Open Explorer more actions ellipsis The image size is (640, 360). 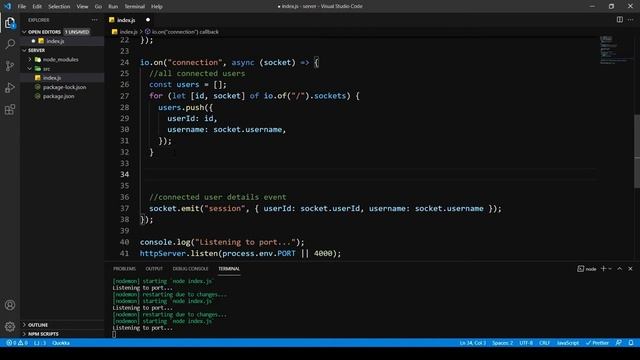[x=95, y=20]
